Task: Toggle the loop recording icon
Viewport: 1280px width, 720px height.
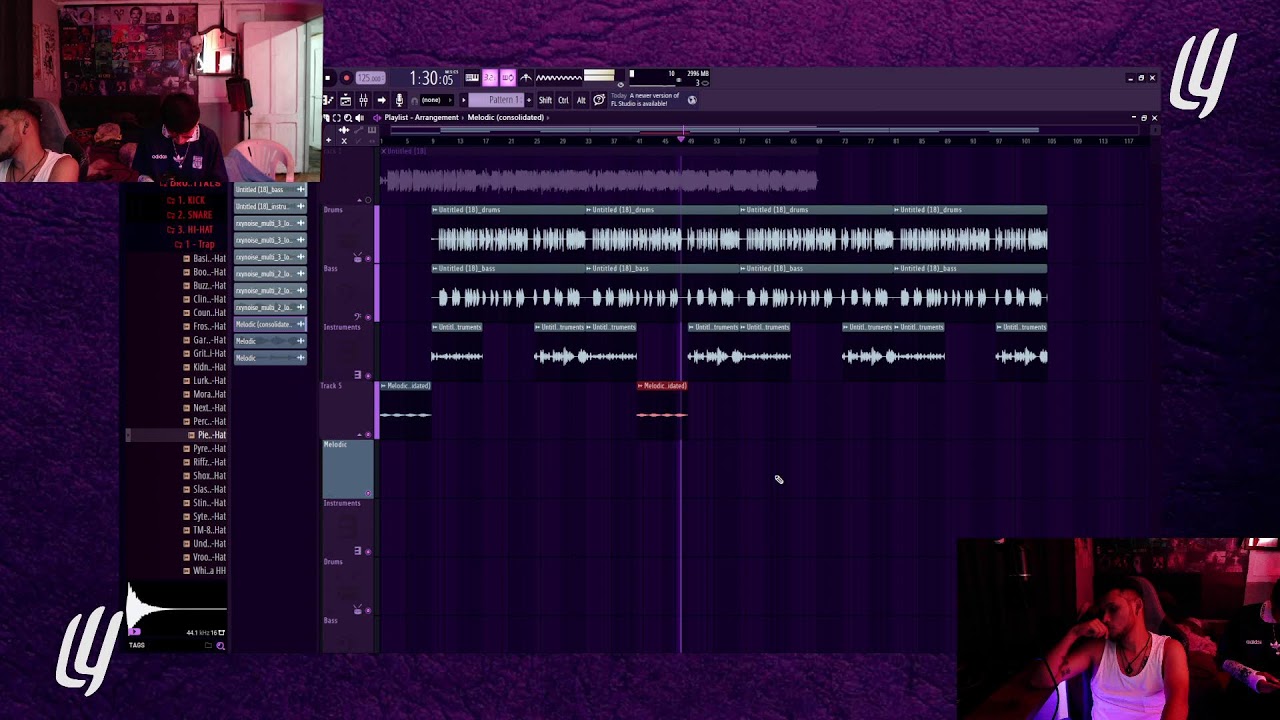Action: point(508,78)
